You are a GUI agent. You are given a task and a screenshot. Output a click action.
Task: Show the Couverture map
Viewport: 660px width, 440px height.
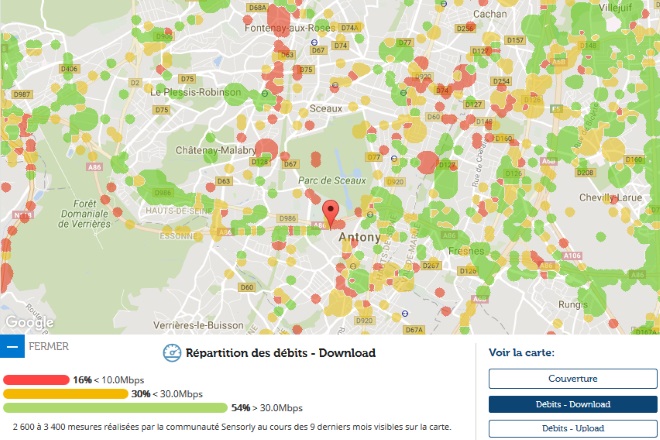coord(572,379)
